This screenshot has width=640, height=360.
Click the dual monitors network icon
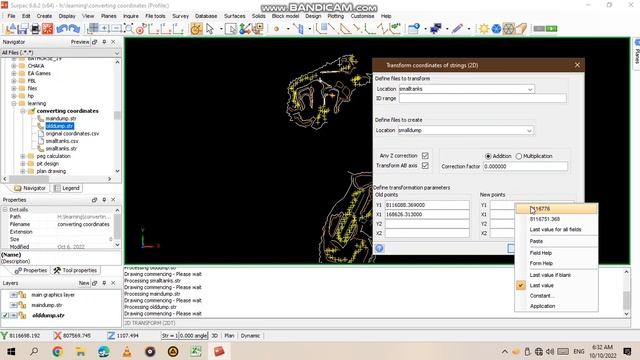[x=436, y=29]
